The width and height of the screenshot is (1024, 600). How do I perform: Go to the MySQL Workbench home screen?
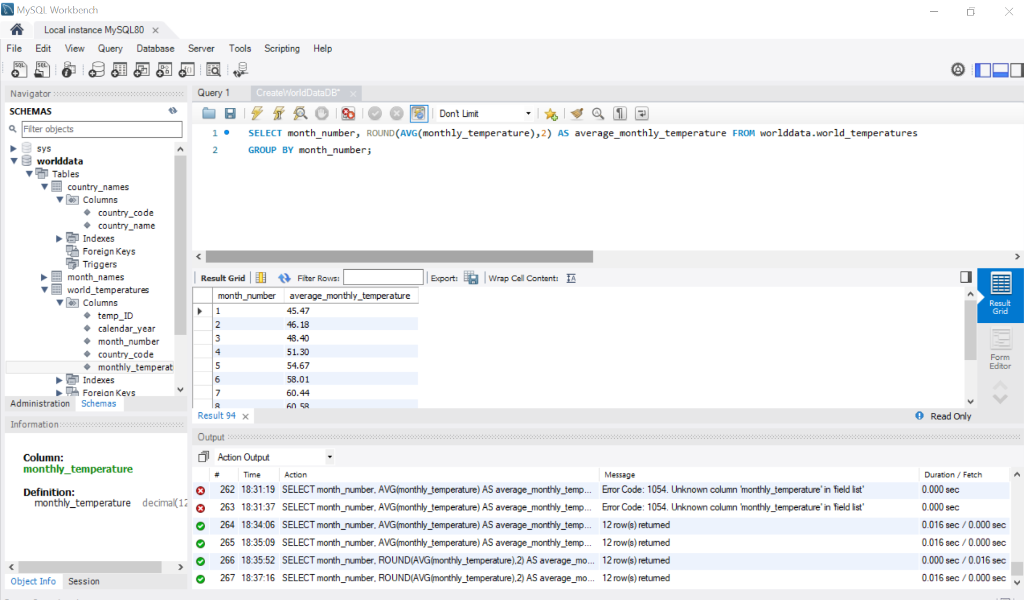16,29
